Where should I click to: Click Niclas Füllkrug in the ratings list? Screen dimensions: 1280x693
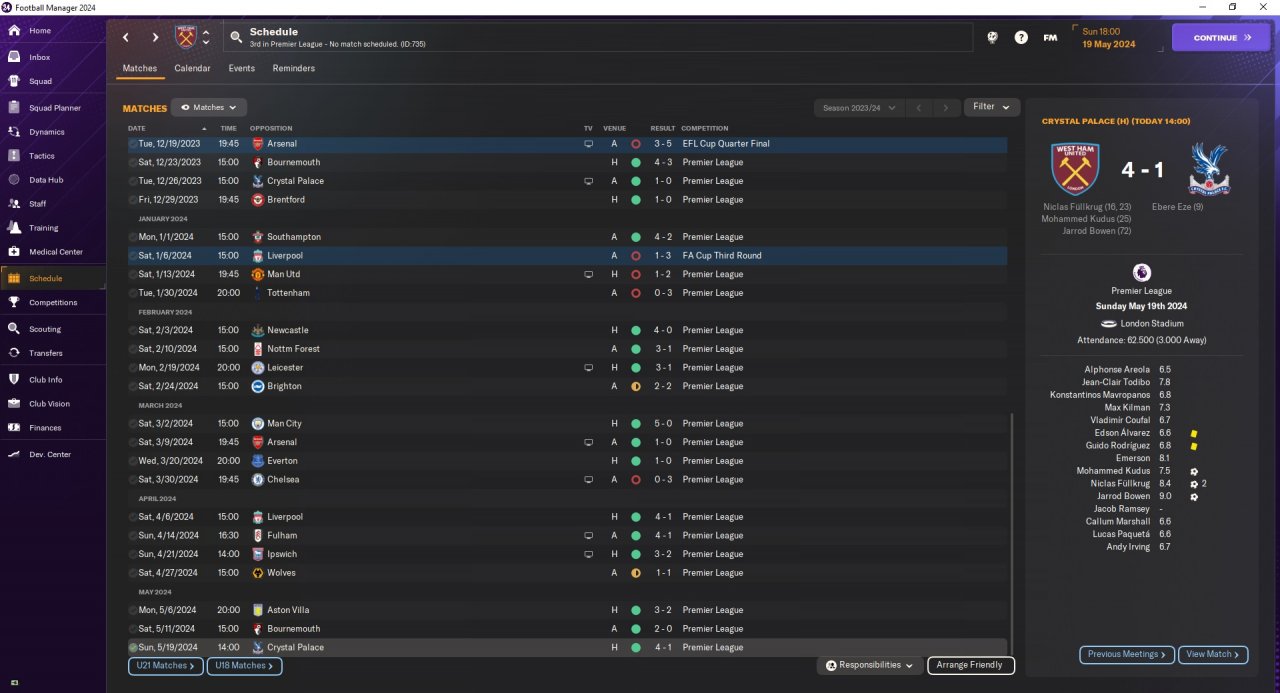pyautogui.click(x=1118, y=483)
